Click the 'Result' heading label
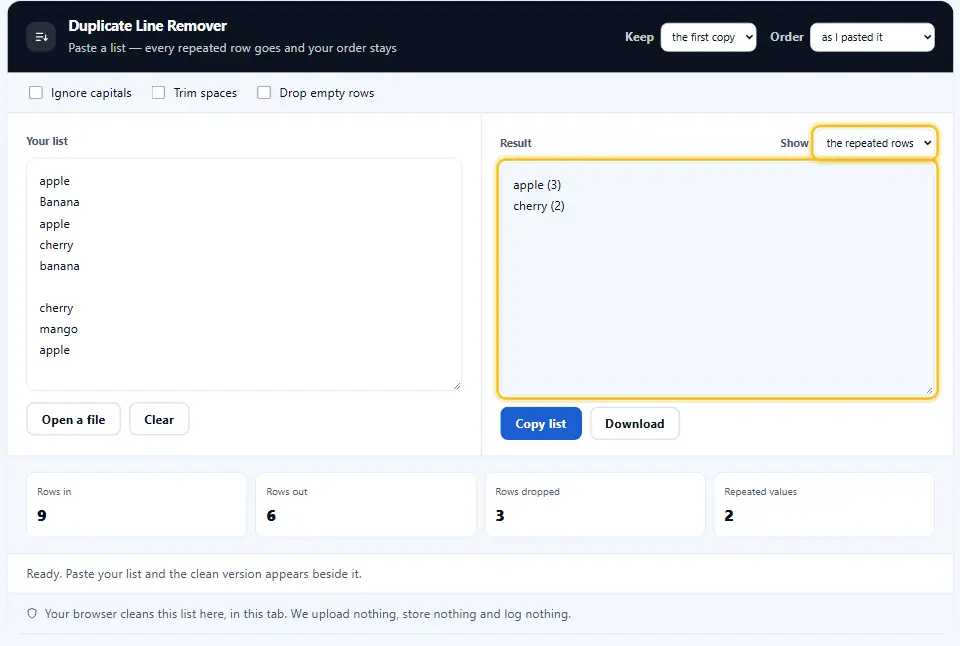This screenshot has height=646, width=960. tap(516, 143)
